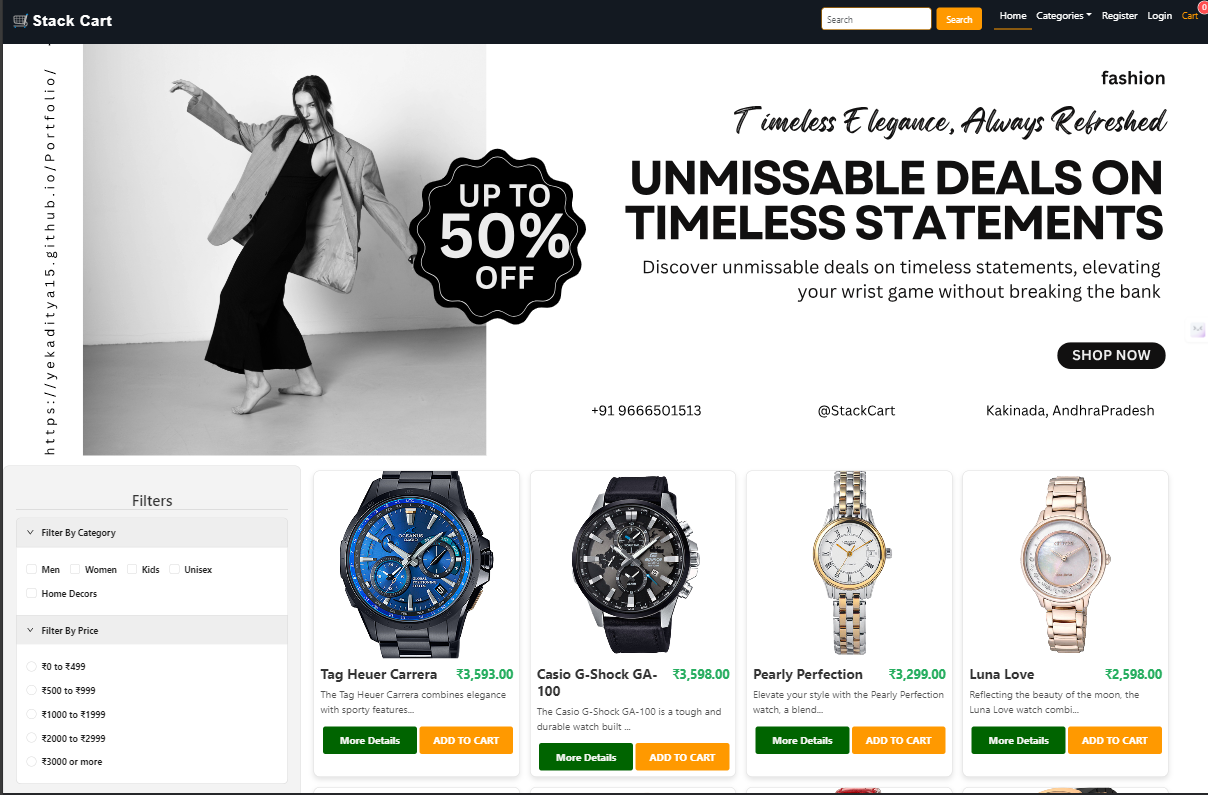Choose the ₹3000 or more price option
Viewport: 1208px width, 795px height.
click(31, 762)
